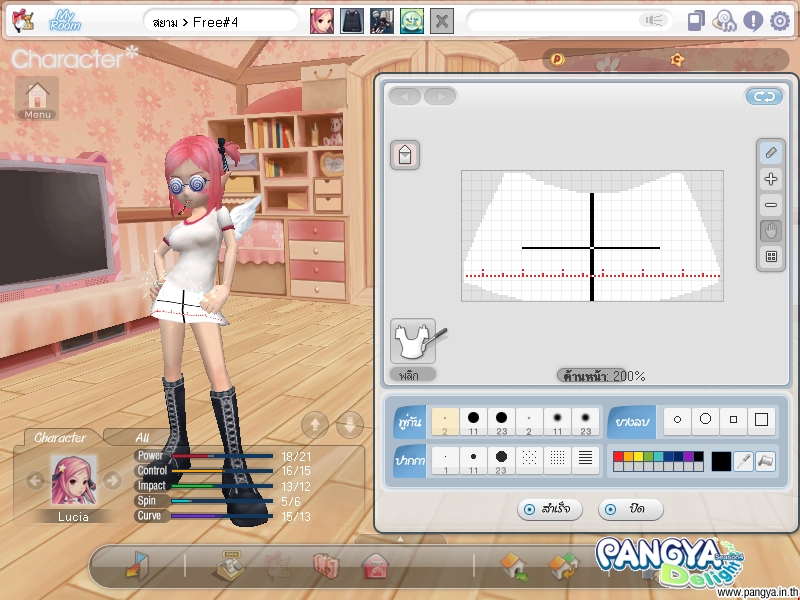The height and width of the screenshot is (600, 800).
Task: Redo with the right arrow button
Action: pos(440,96)
